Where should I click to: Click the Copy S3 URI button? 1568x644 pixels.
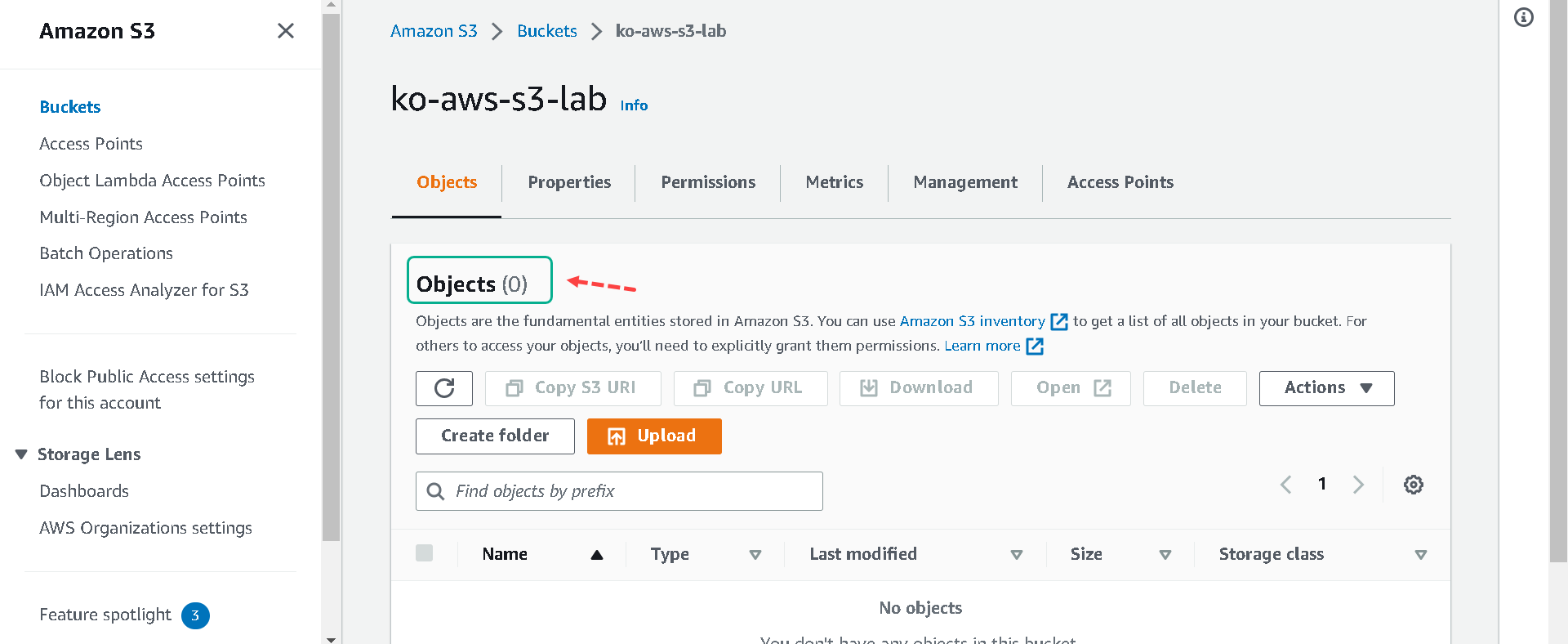(573, 388)
